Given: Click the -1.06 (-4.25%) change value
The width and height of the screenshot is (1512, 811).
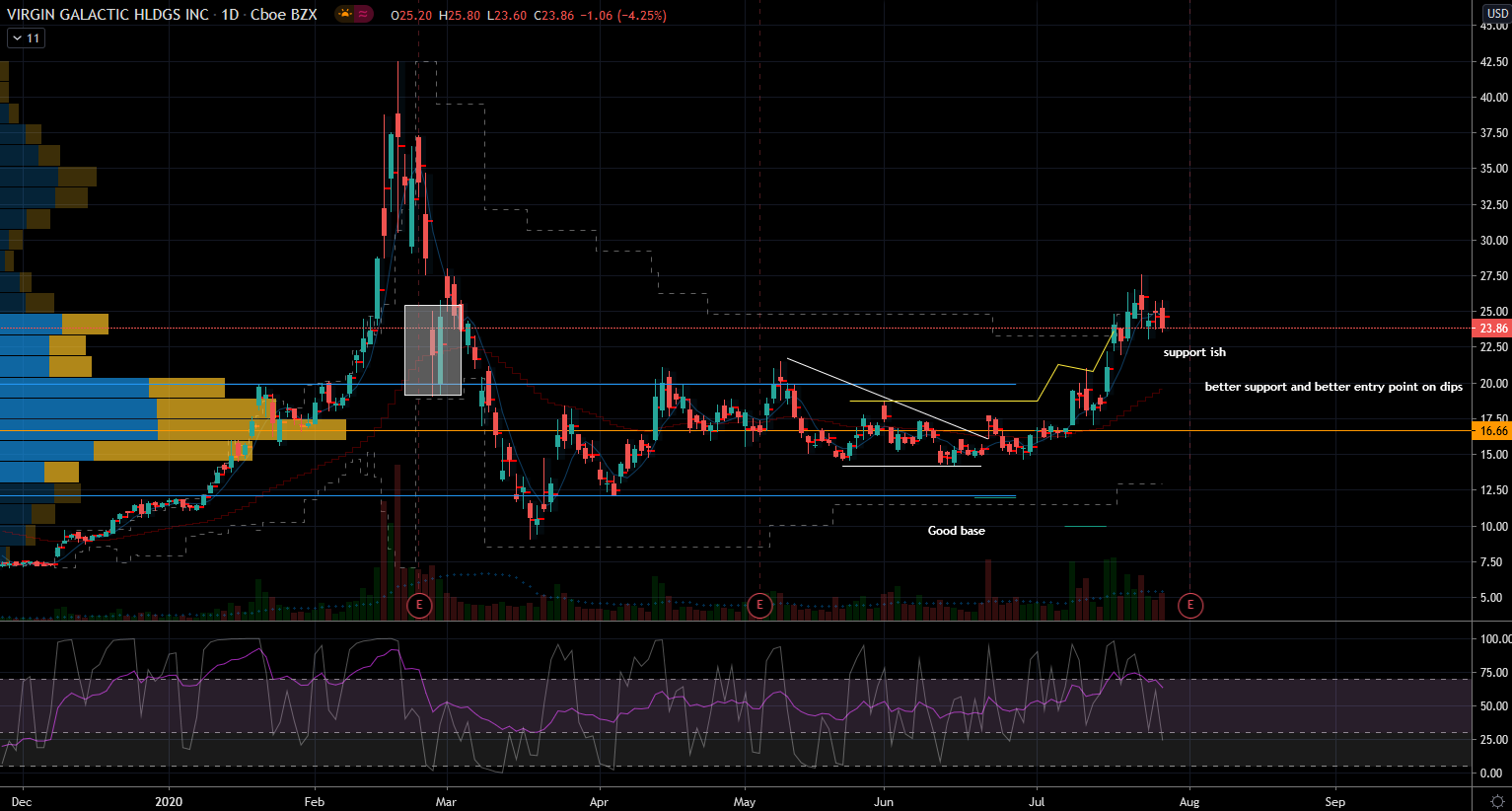Looking at the screenshot, I should pyautogui.click(x=622, y=16).
